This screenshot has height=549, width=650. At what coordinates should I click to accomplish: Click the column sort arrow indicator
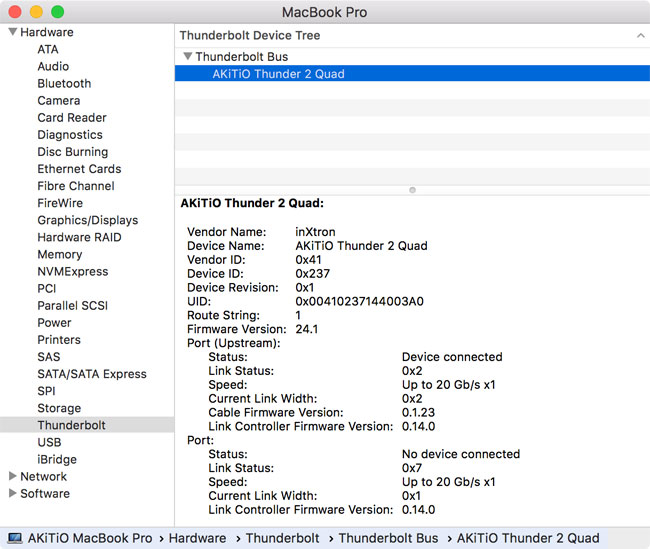[x=639, y=35]
